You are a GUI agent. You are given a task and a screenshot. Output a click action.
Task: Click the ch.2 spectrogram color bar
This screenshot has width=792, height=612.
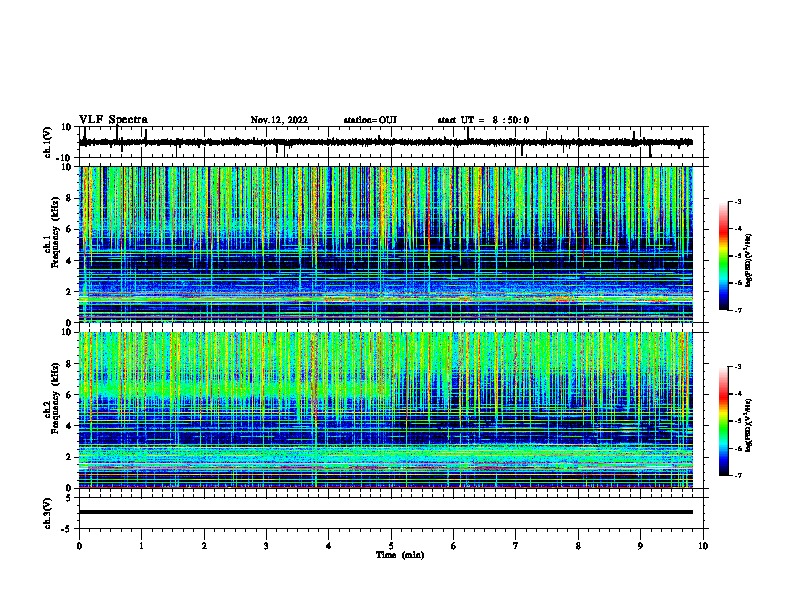724,421
